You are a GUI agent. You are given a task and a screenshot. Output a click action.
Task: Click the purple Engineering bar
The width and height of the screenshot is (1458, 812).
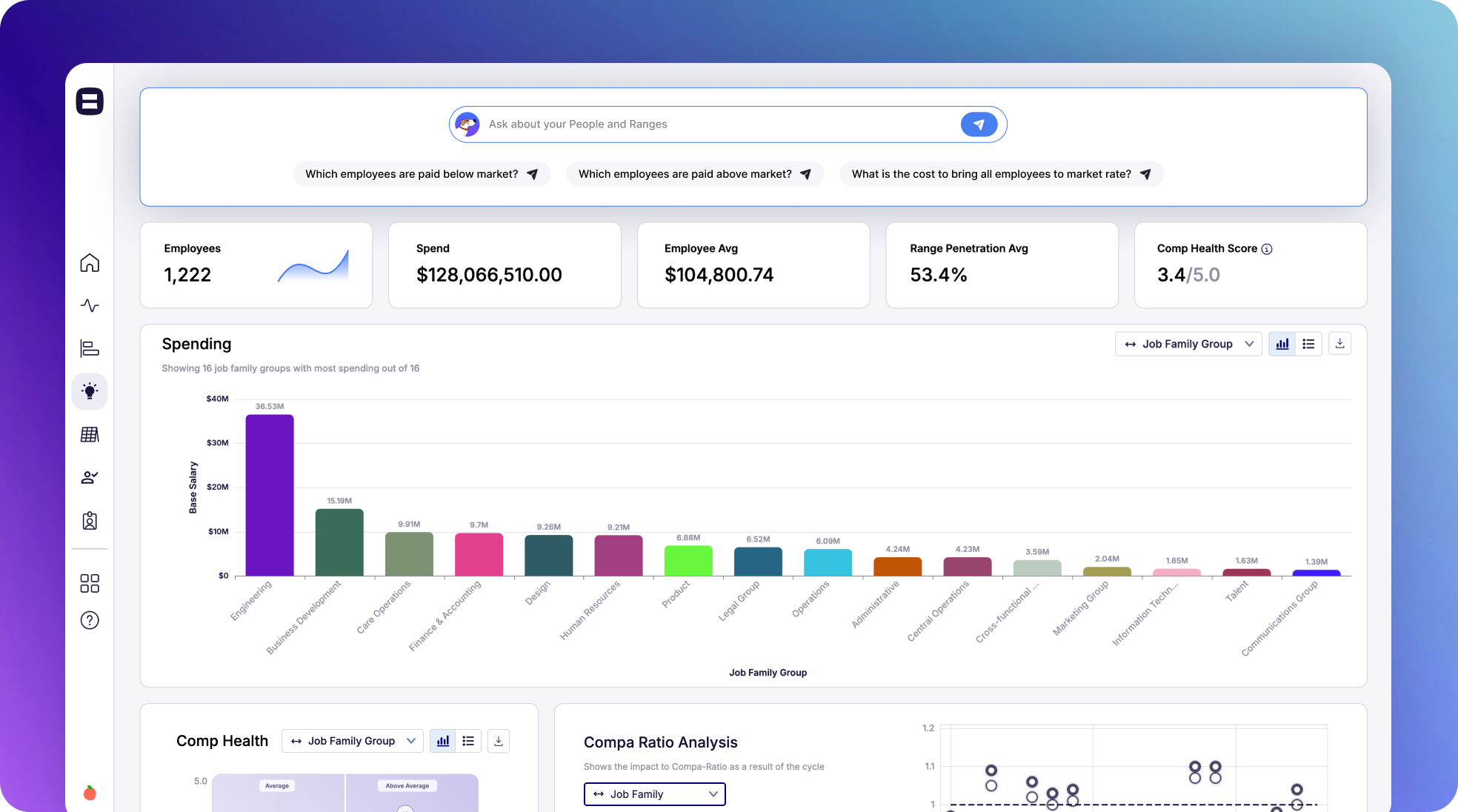tap(270, 495)
